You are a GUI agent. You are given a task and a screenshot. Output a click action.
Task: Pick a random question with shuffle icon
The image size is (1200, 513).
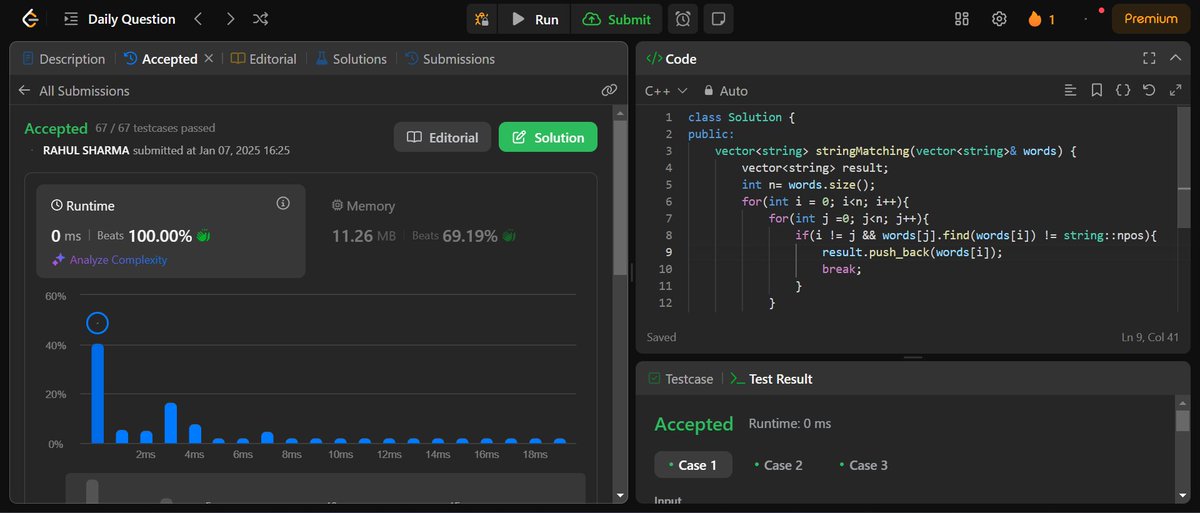pos(260,19)
